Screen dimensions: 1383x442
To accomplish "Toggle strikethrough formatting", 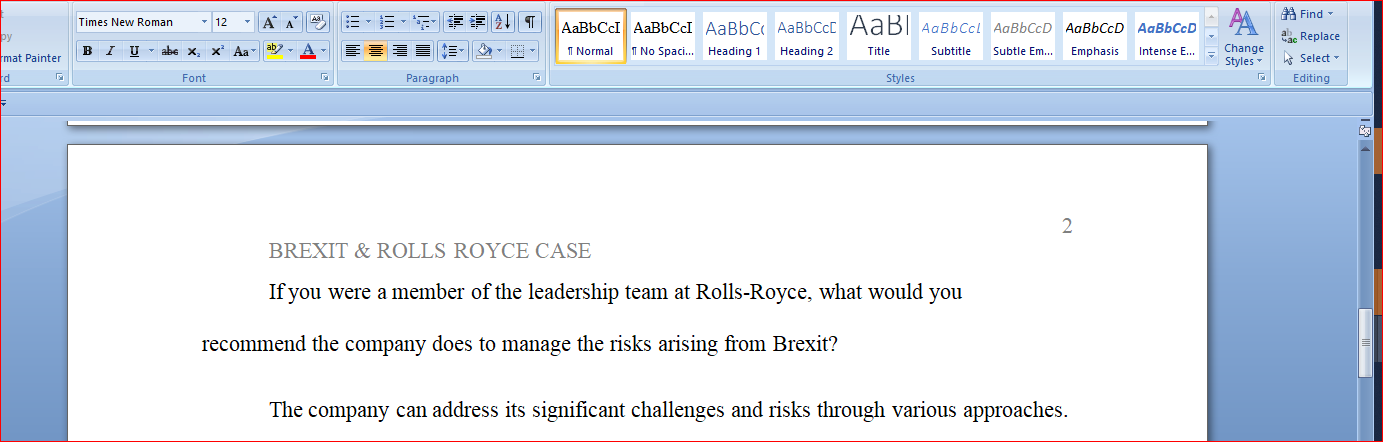I will pos(170,51).
